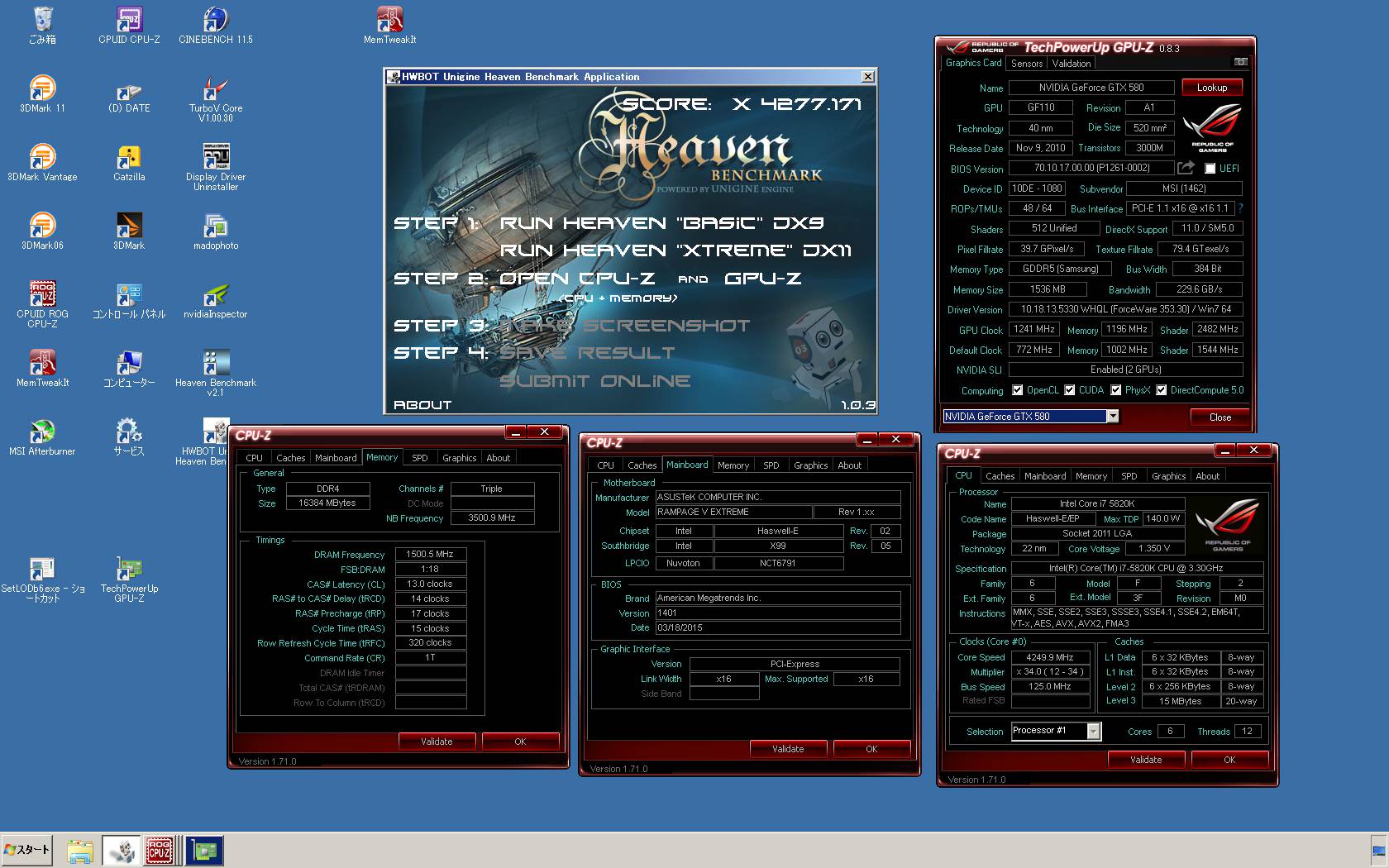
Task: Click ABOUT in Heaven Benchmark application
Action: pyautogui.click(x=422, y=405)
